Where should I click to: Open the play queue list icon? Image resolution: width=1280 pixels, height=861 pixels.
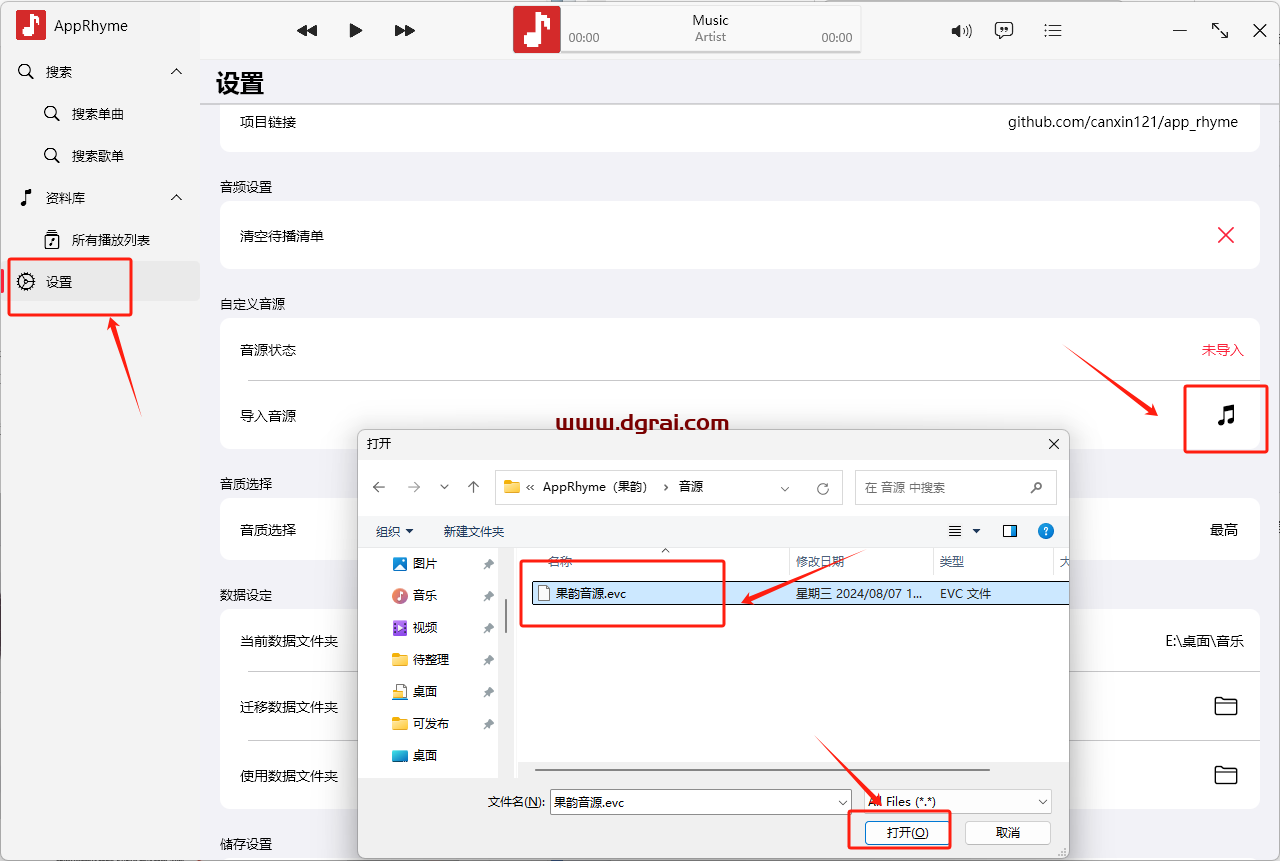[1052, 30]
